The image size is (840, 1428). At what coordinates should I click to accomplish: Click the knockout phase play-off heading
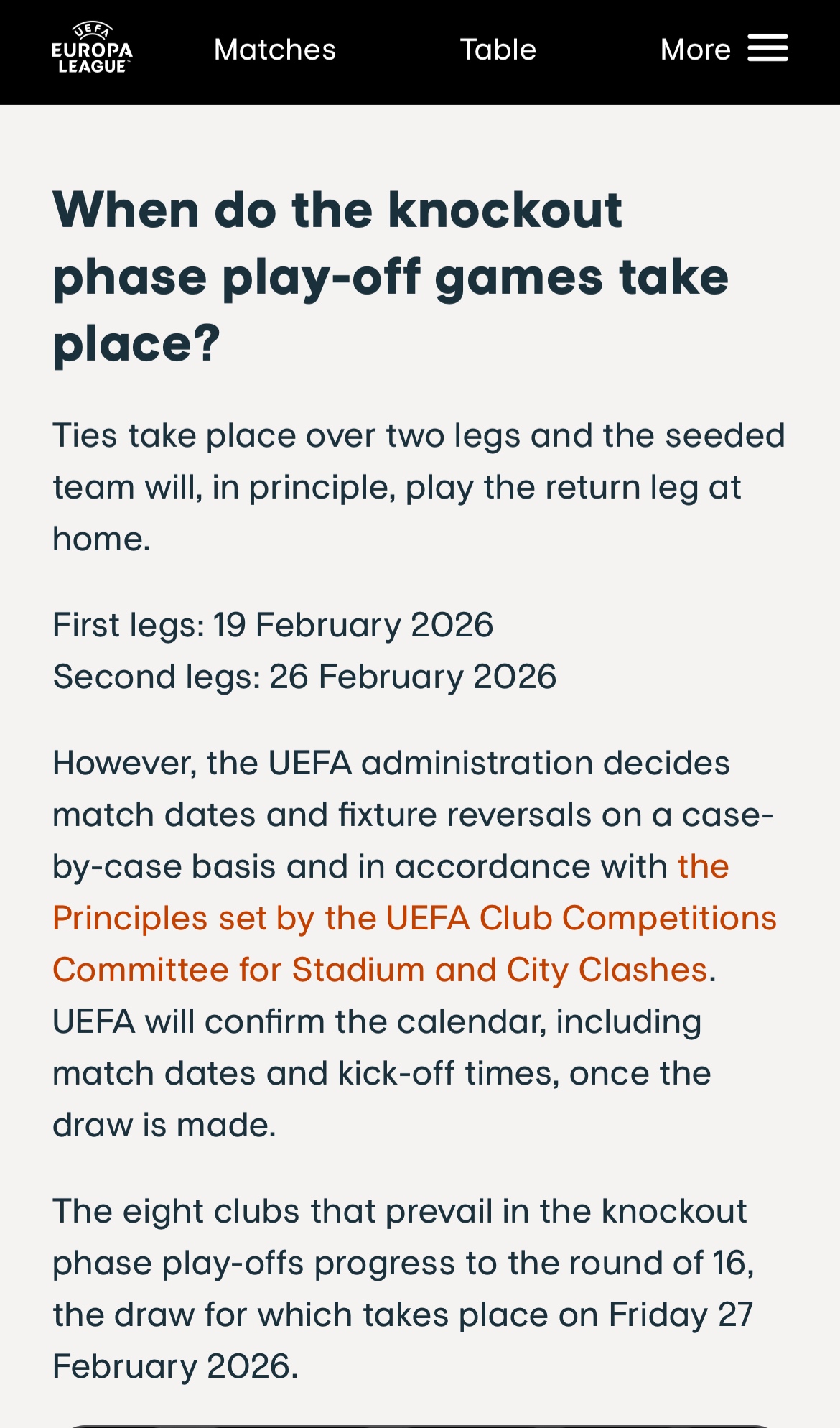click(x=390, y=277)
